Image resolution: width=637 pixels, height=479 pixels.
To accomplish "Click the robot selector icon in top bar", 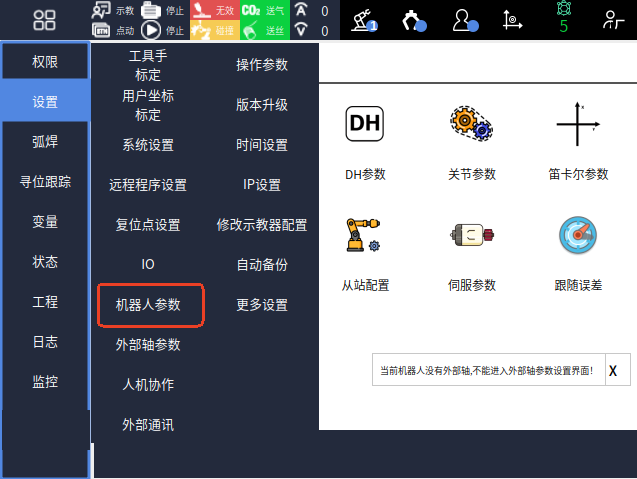I will point(366,20).
